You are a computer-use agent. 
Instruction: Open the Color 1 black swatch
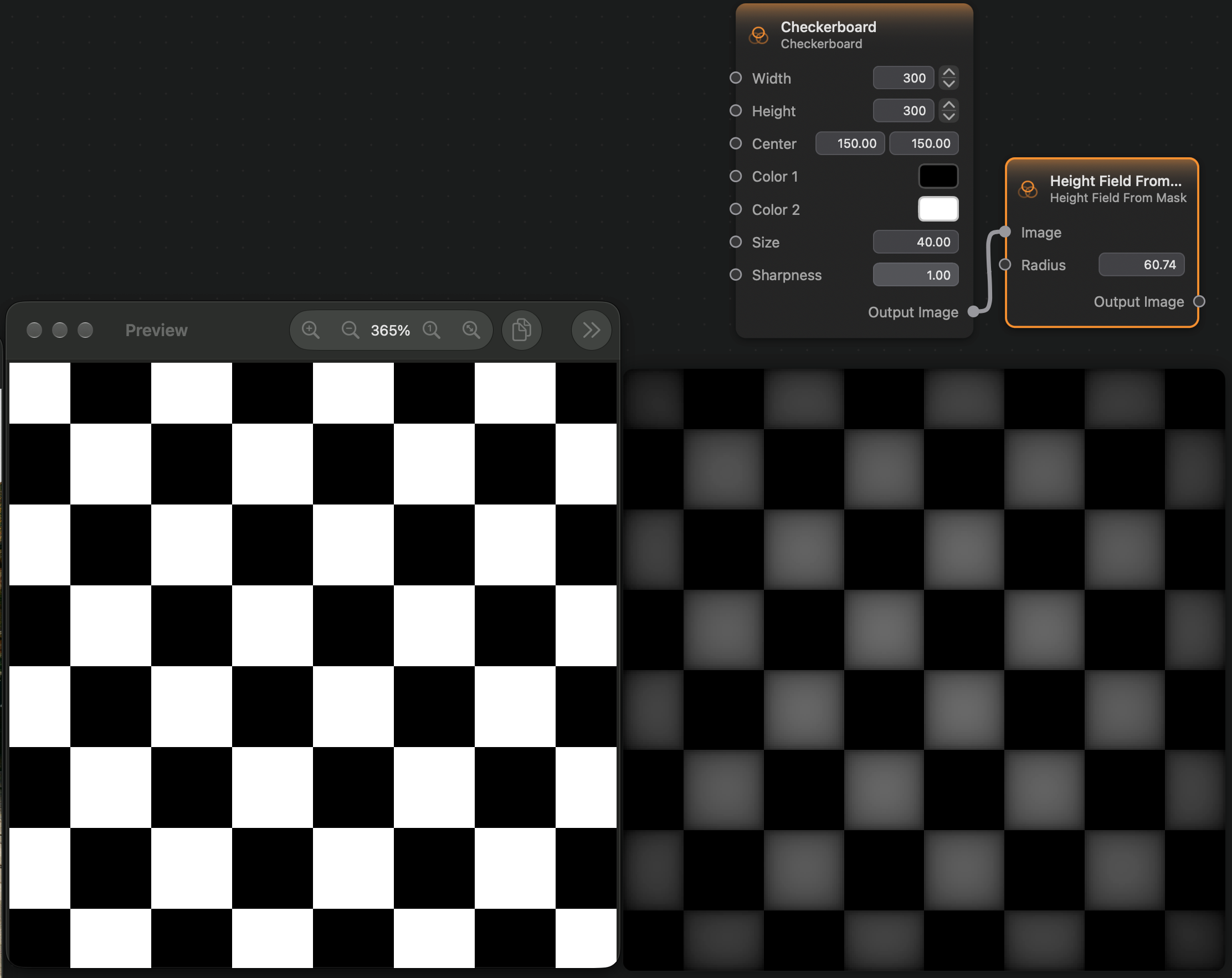point(938,176)
